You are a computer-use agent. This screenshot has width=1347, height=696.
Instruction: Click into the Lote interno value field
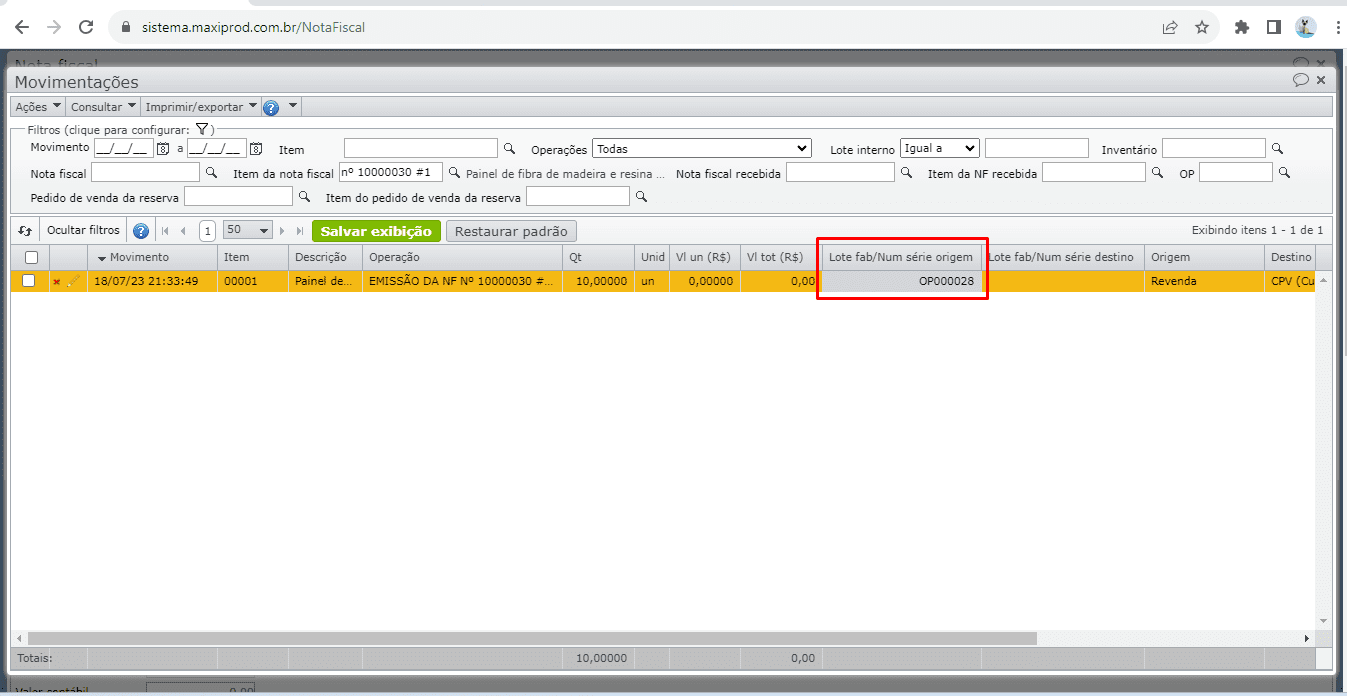click(x=1037, y=148)
